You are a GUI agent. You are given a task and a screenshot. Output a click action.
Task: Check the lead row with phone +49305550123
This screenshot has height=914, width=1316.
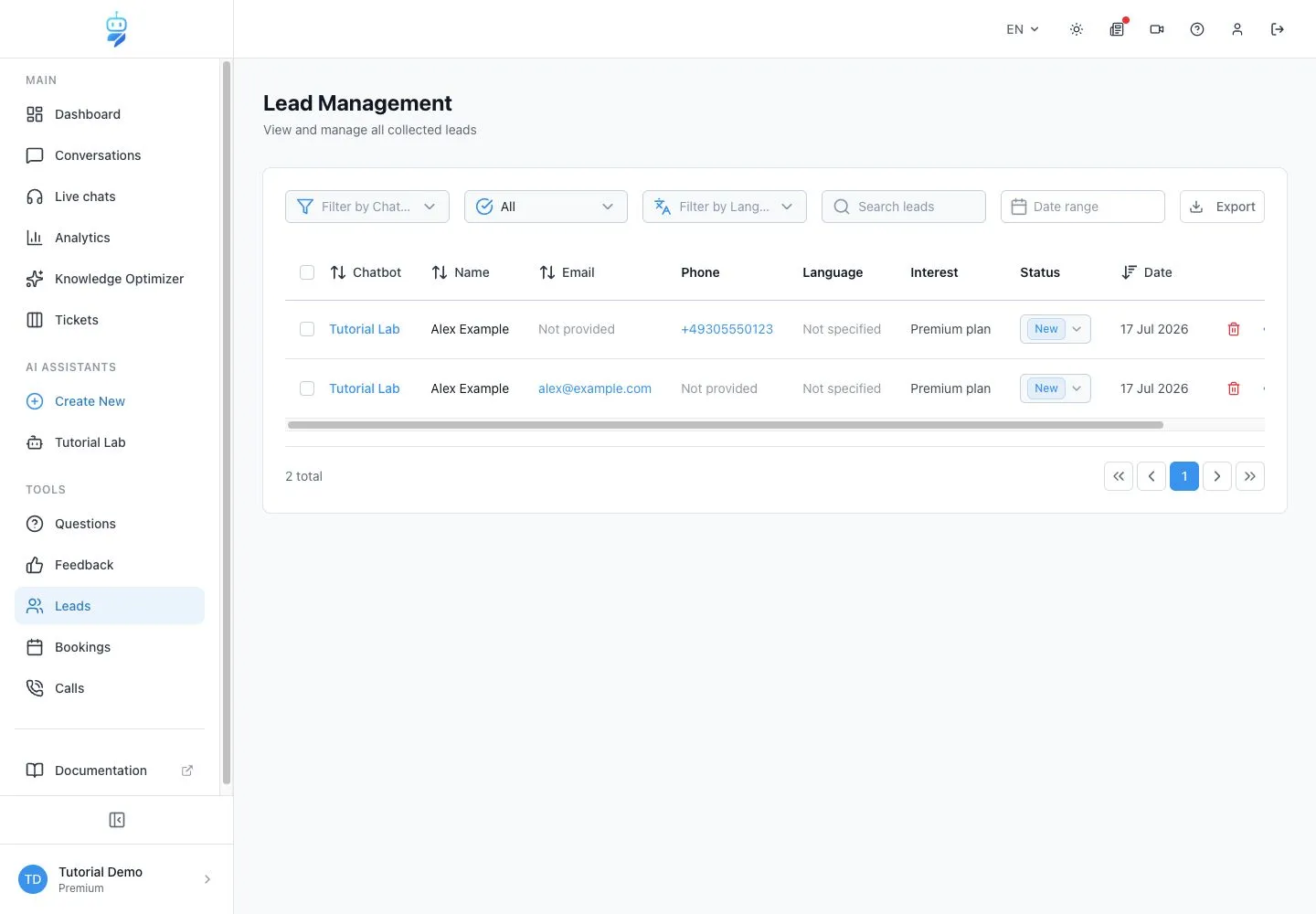coord(307,329)
